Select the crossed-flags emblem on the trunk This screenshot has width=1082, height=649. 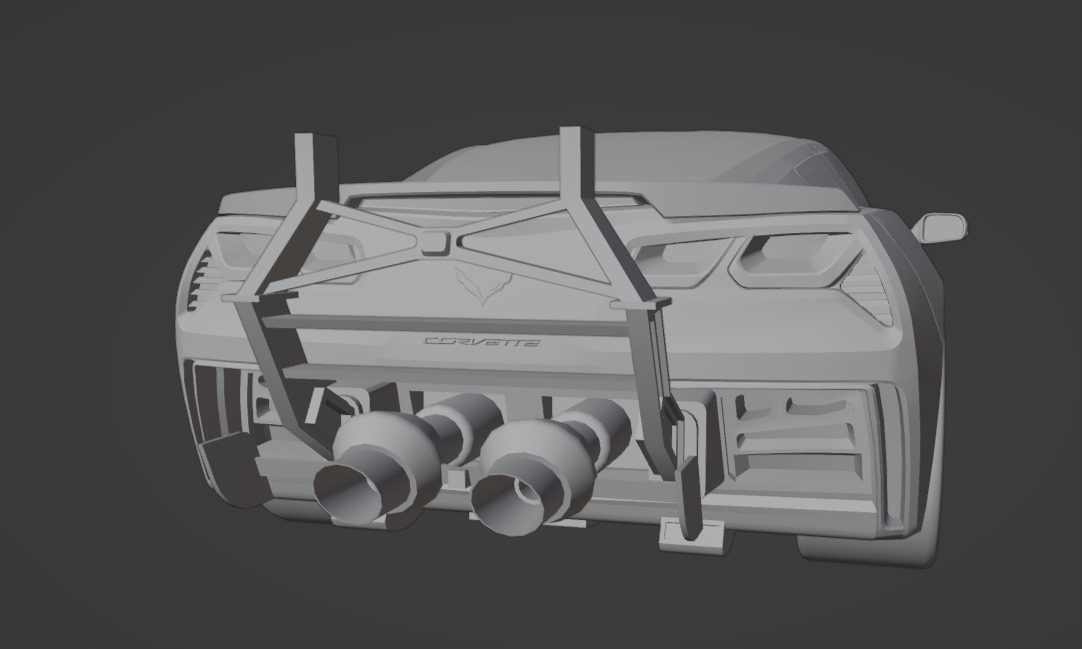coord(483,285)
